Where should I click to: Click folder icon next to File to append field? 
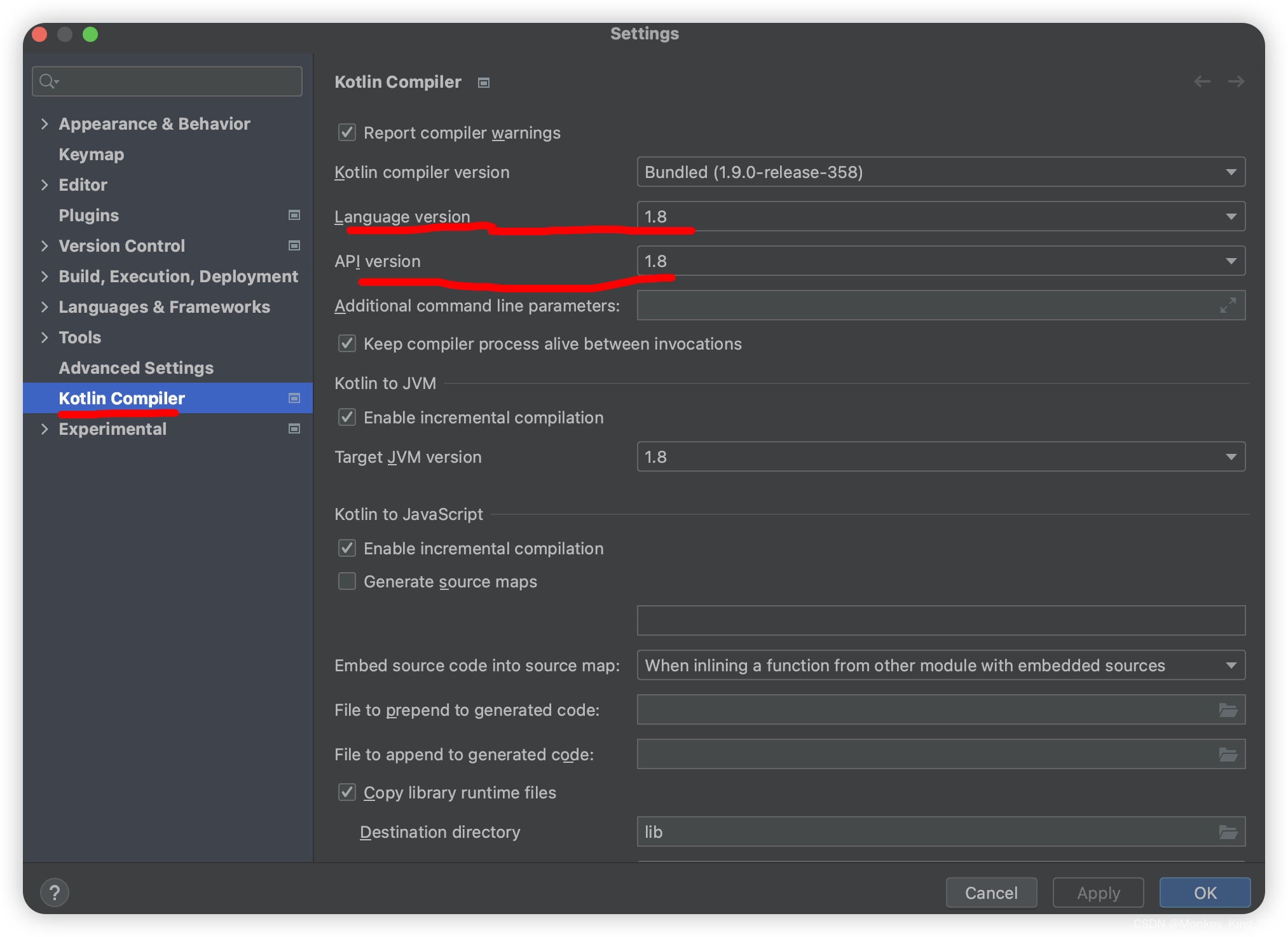point(1228,754)
